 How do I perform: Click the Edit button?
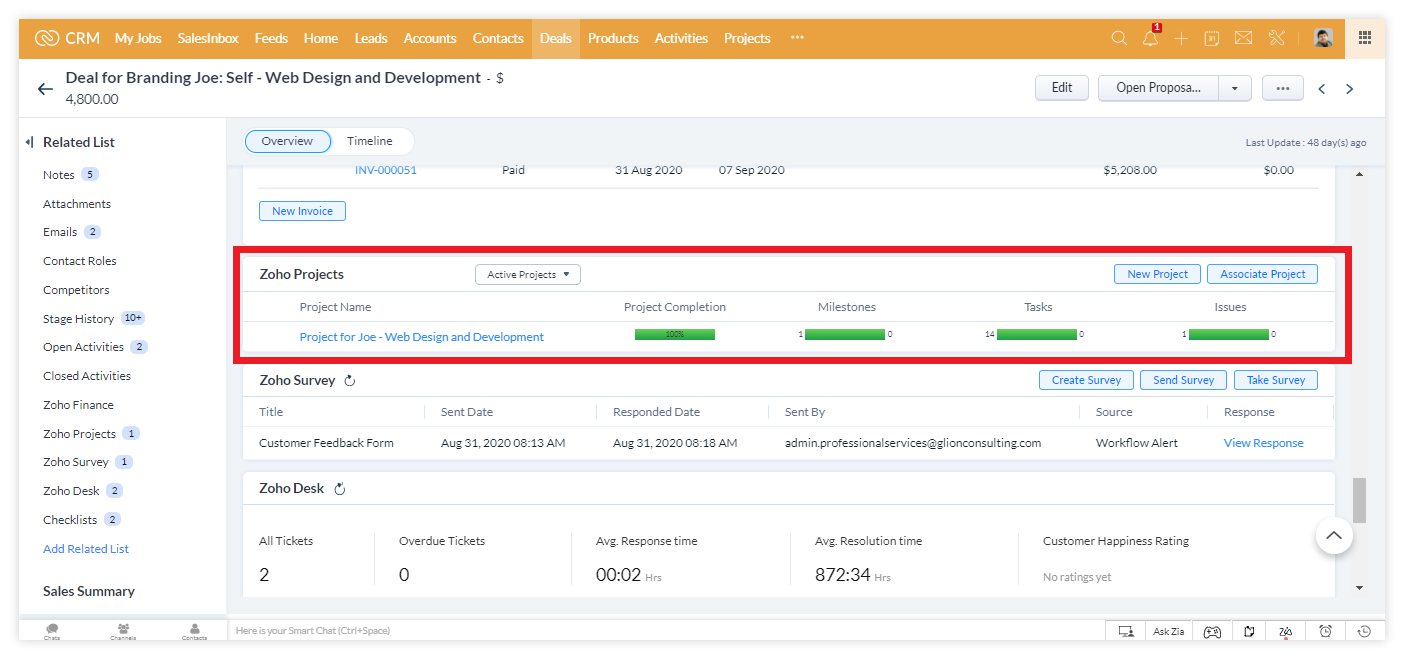point(1062,88)
